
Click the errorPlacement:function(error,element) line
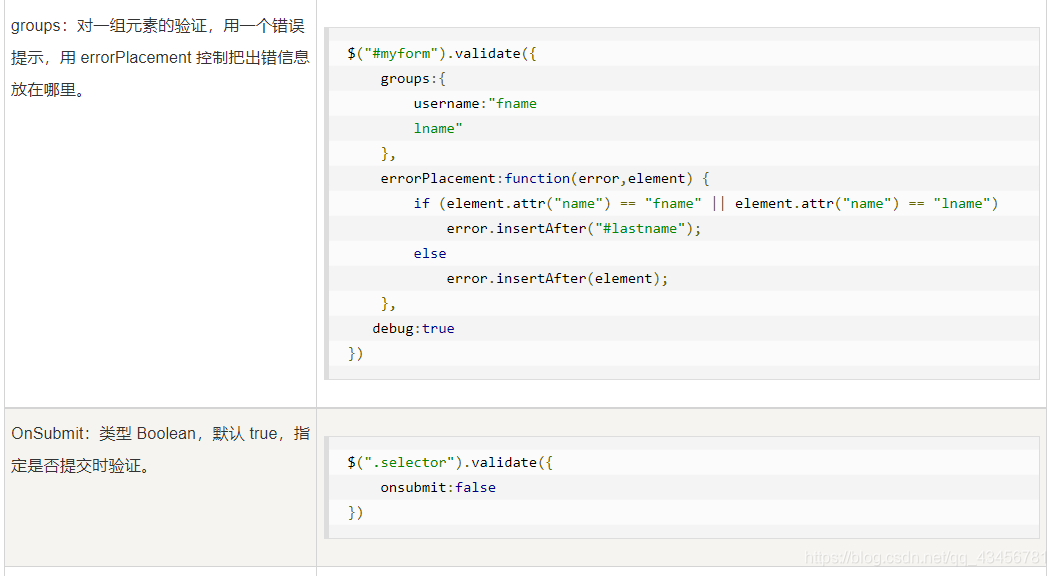click(x=545, y=178)
